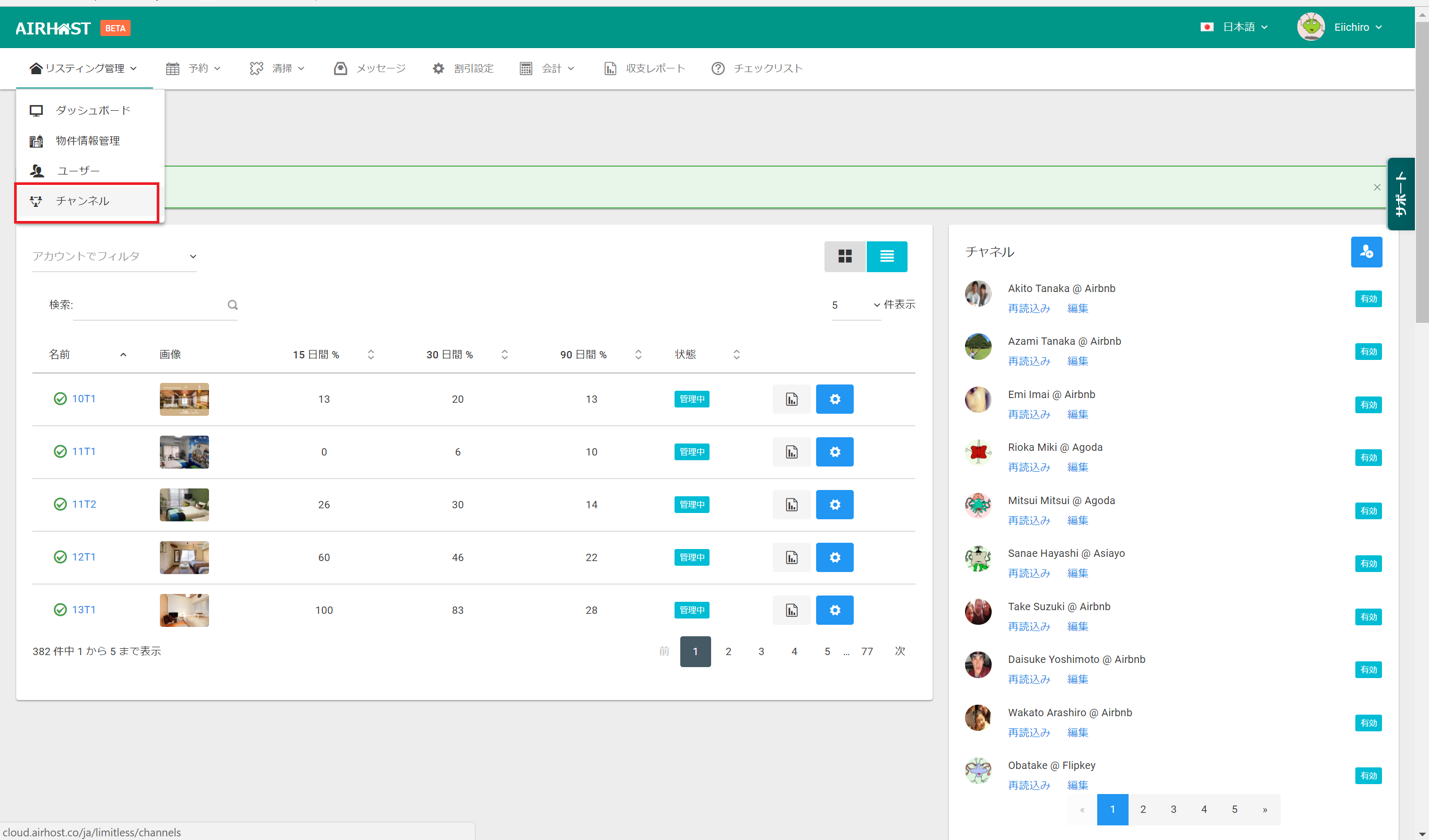Click search magnifier icon in search field
Image resolution: width=1429 pixels, height=840 pixels.
(233, 305)
